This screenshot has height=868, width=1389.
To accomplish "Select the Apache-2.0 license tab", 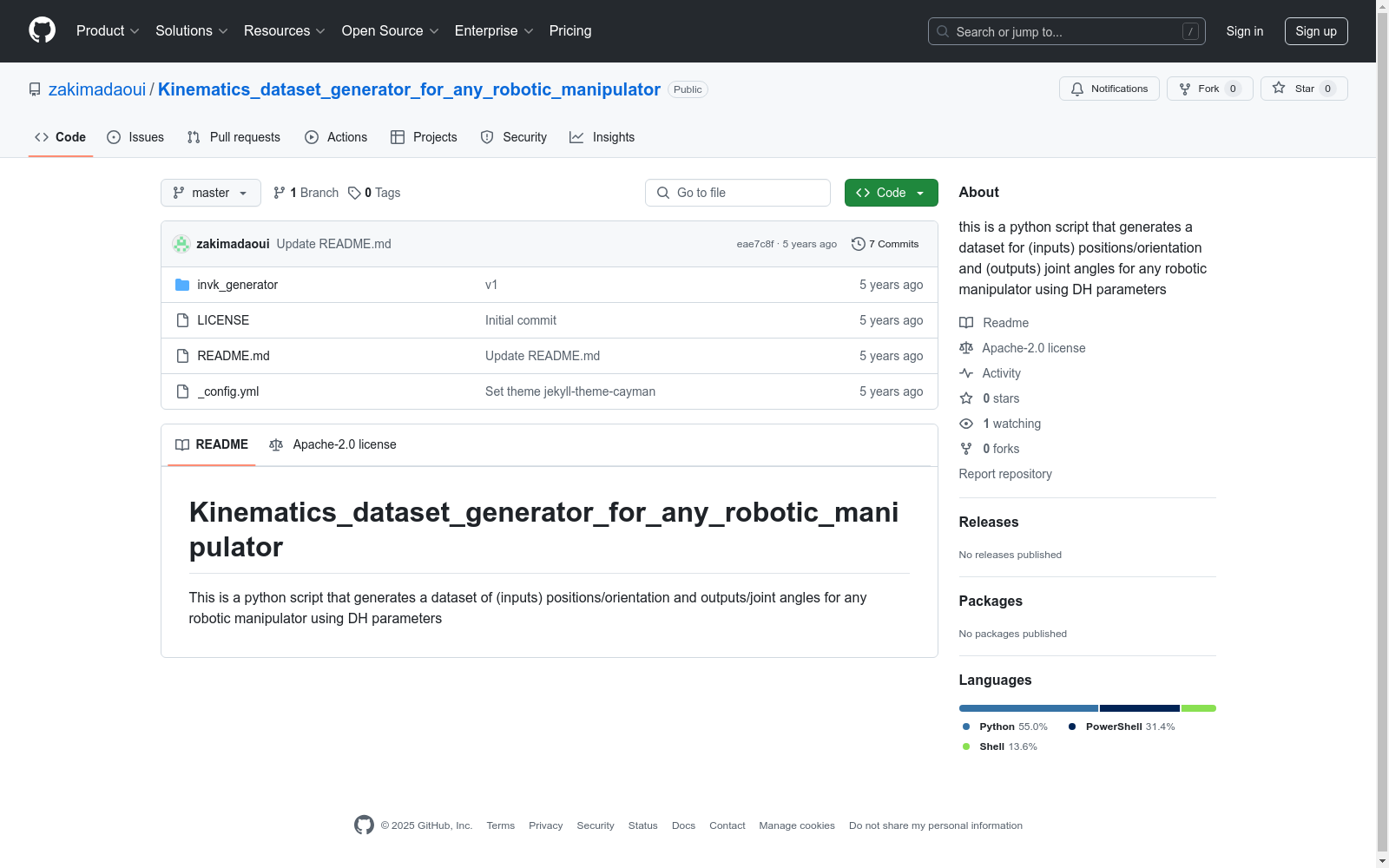I will point(332,444).
